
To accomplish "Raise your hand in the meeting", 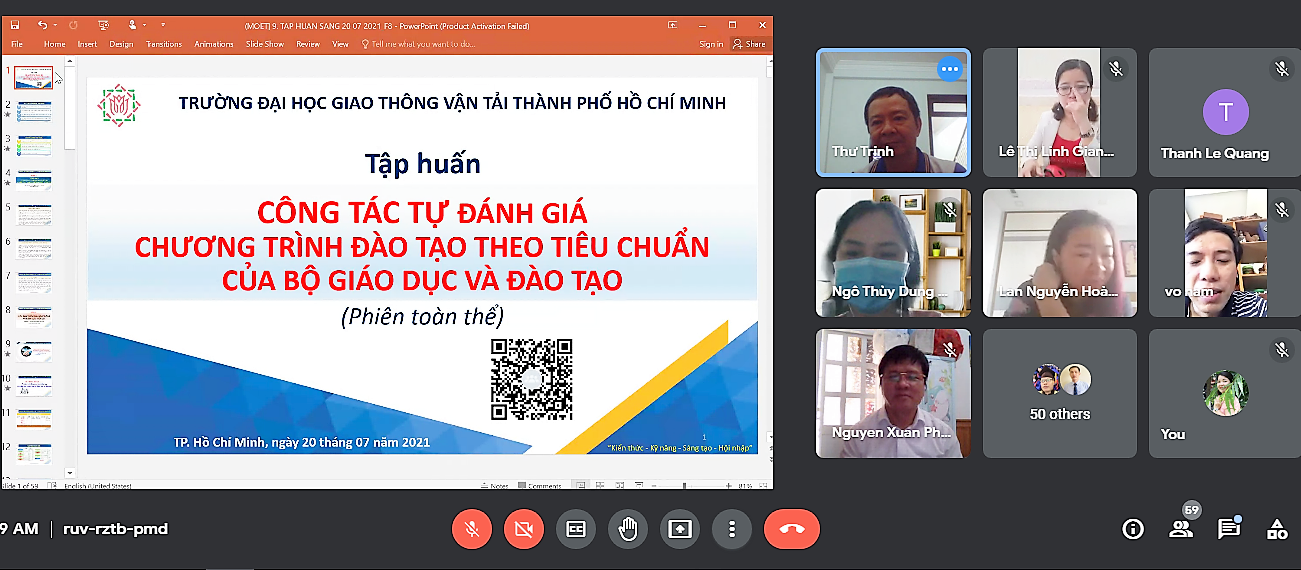I will 628,529.
